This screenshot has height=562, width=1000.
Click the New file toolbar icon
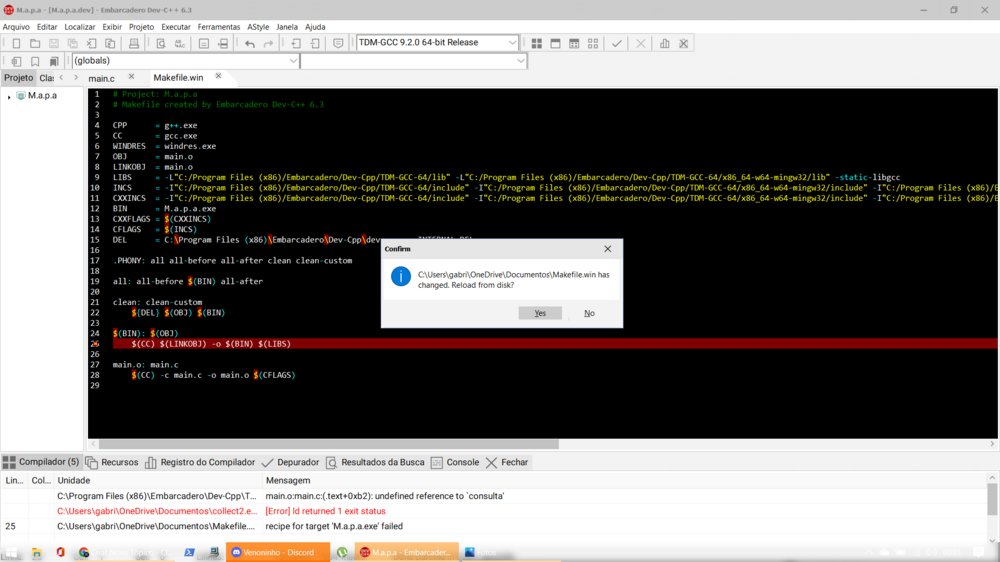[16, 44]
